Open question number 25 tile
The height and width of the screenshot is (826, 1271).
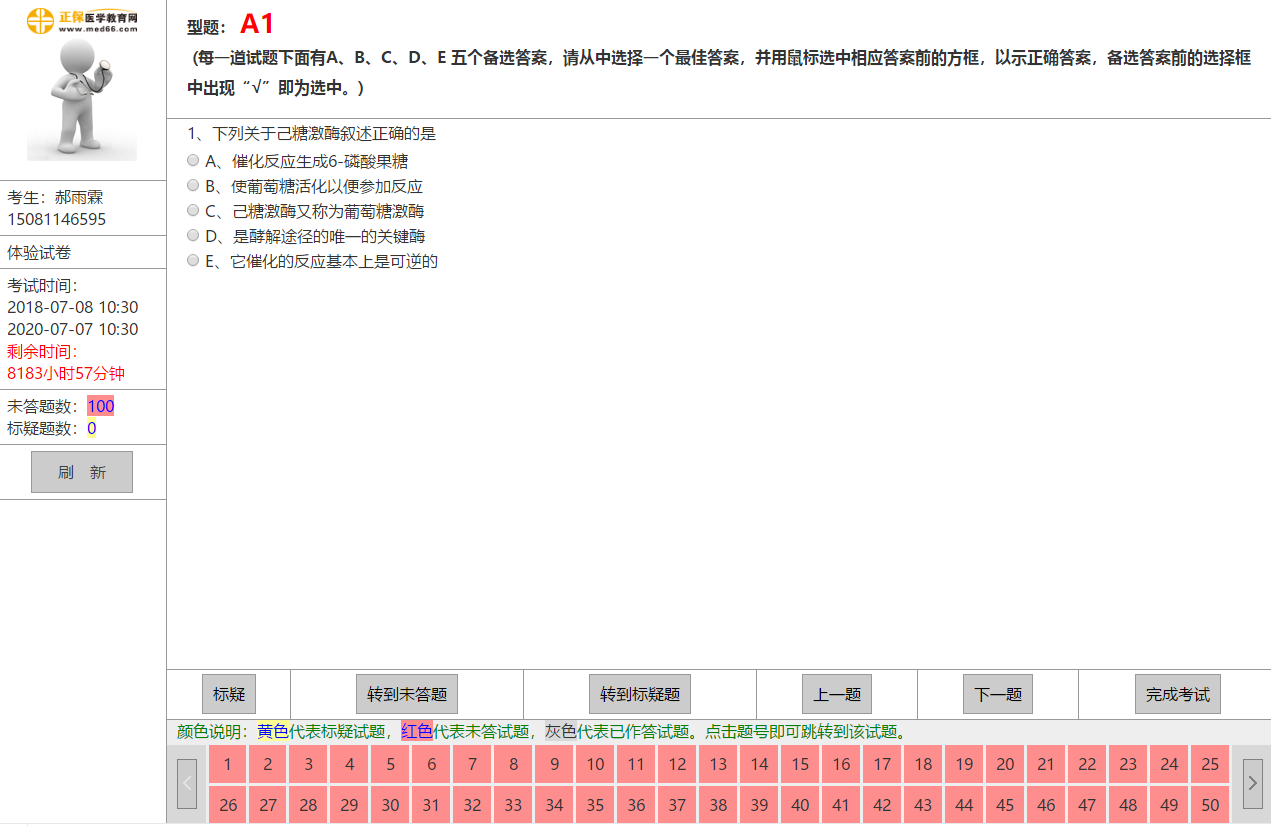point(1210,764)
